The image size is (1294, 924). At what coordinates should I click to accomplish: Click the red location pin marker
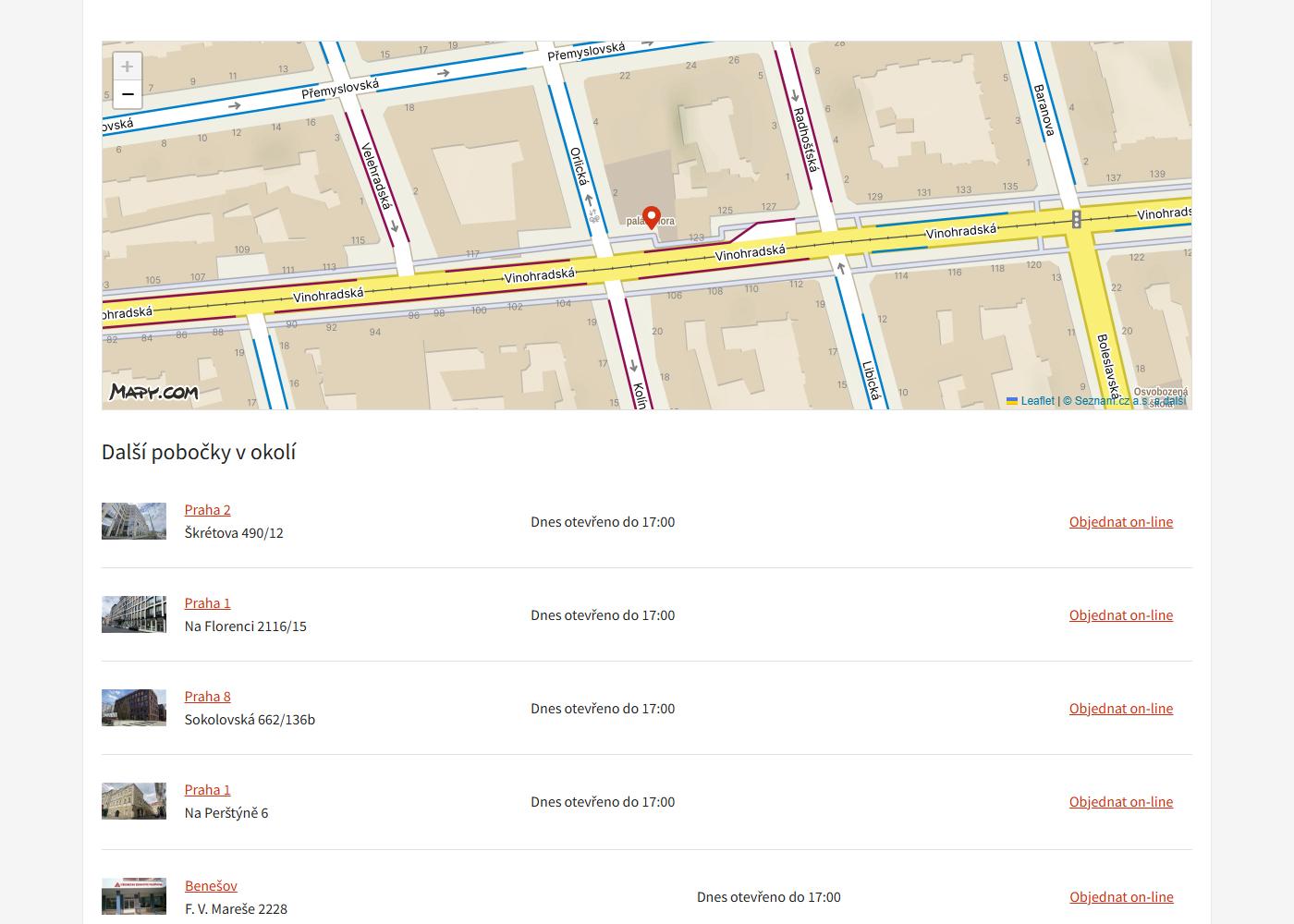click(652, 218)
